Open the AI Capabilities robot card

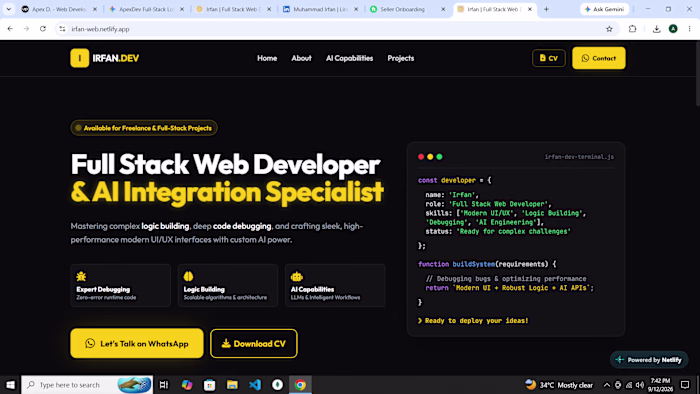[335, 285]
